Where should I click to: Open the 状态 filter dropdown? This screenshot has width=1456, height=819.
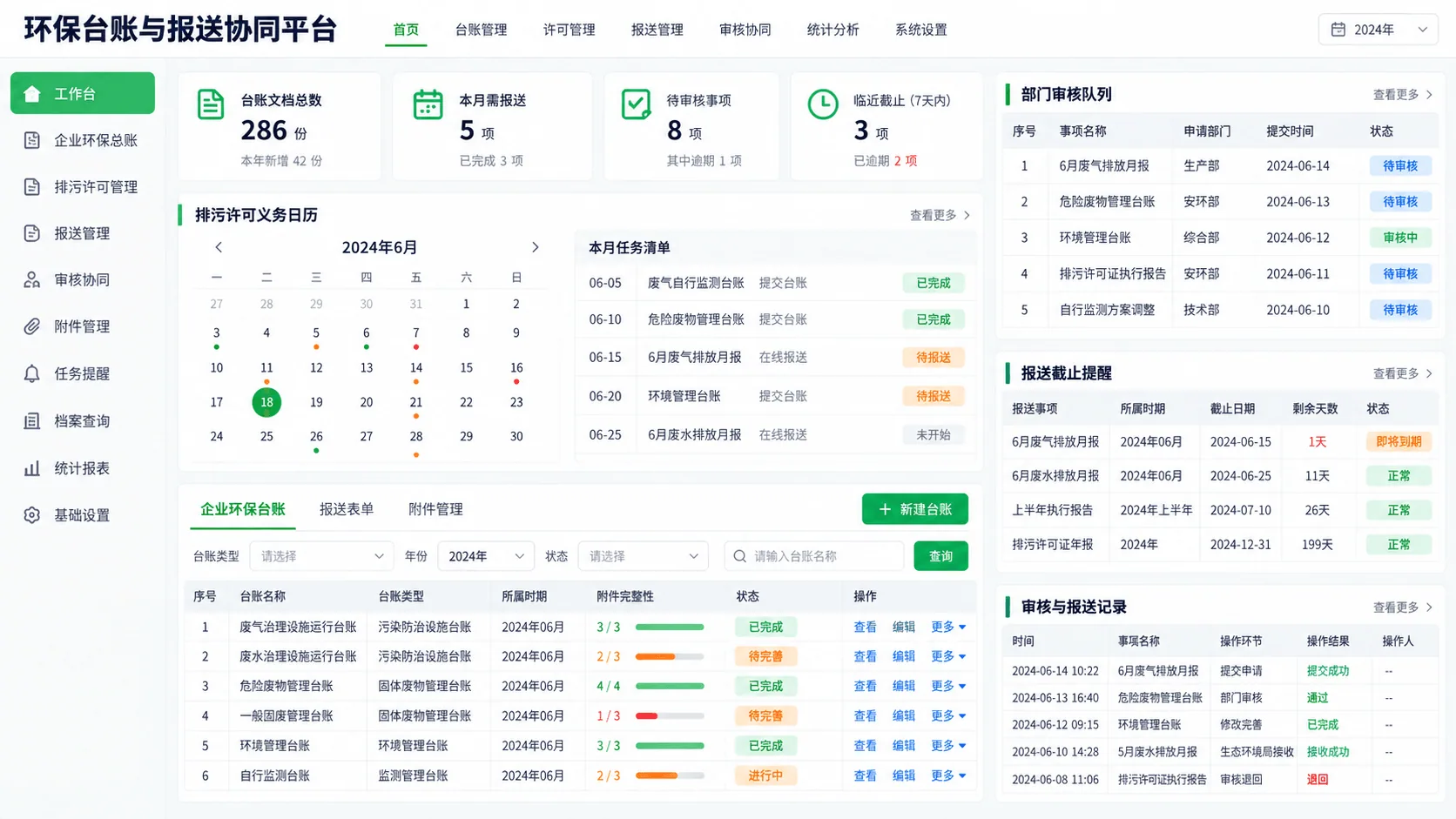point(643,556)
